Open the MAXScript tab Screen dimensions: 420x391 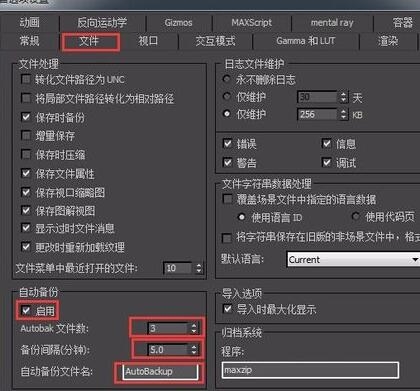click(x=251, y=23)
